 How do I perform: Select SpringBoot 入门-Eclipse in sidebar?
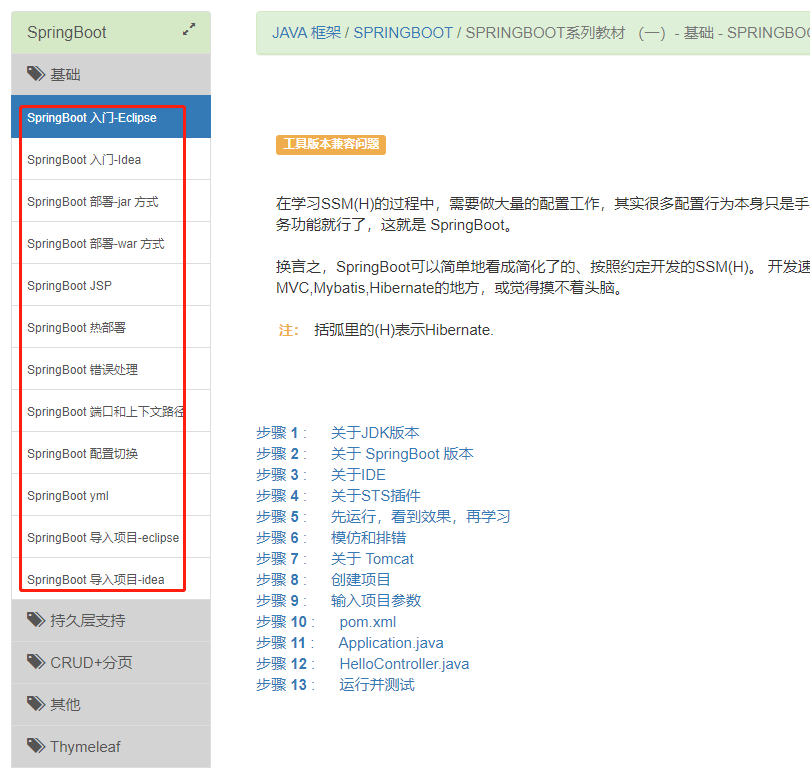point(111,117)
